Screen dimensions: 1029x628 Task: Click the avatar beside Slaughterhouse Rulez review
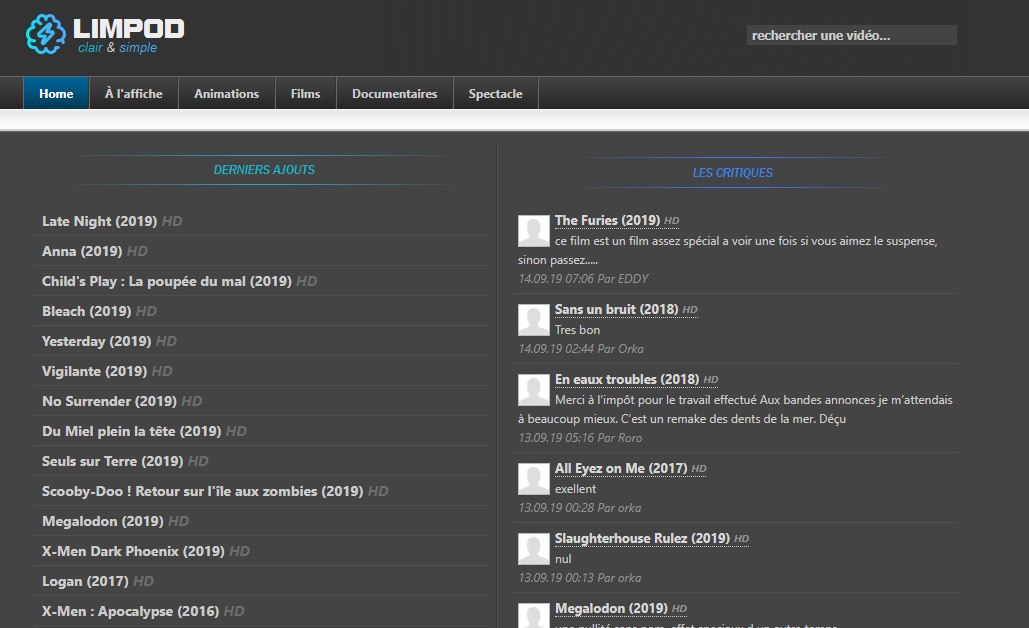click(534, 549)
